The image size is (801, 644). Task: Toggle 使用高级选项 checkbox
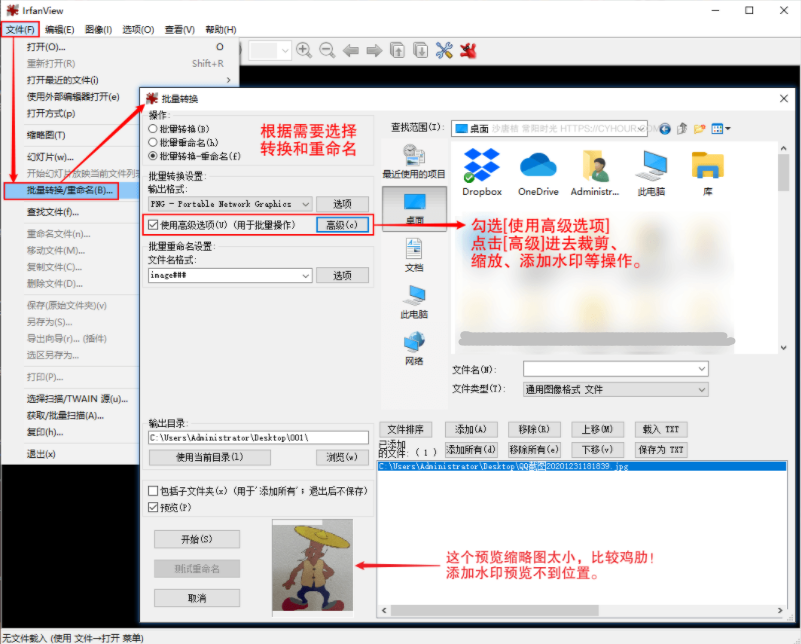153,225
